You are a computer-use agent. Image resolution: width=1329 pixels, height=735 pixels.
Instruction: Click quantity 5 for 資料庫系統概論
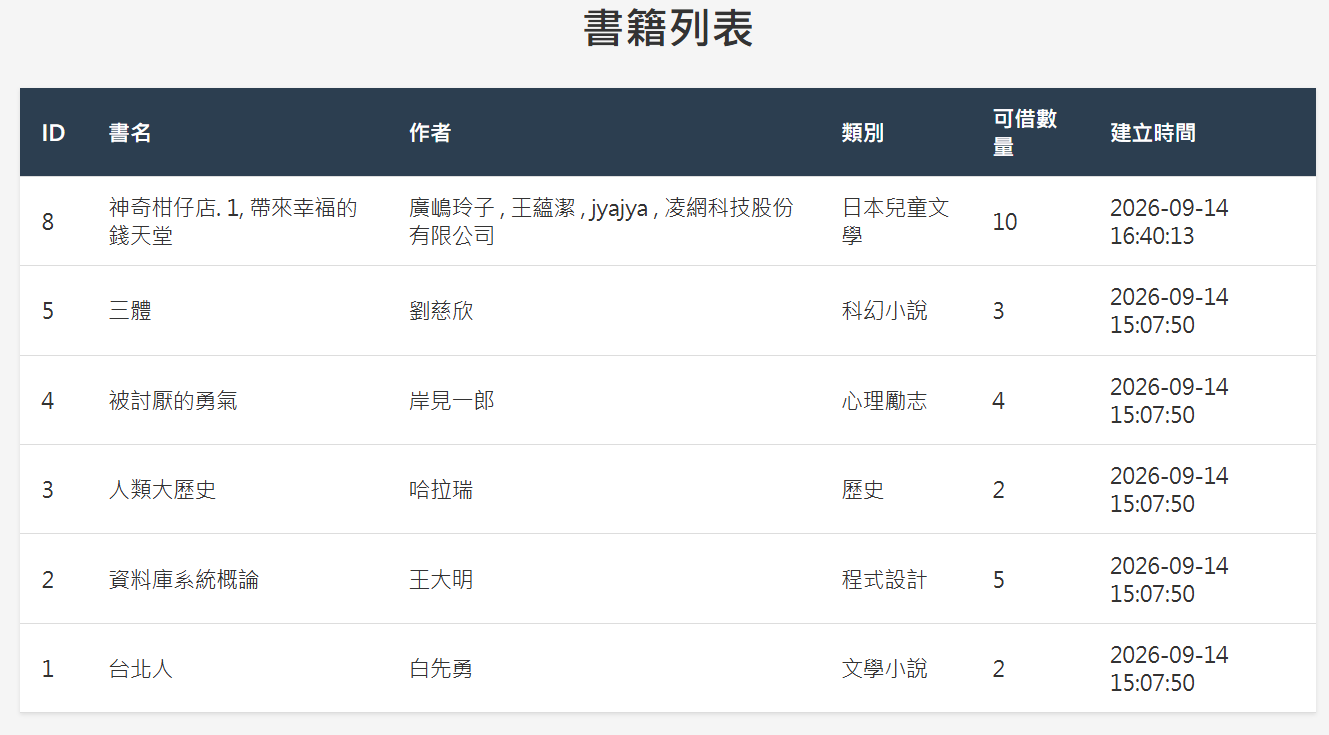pos(999,580)
